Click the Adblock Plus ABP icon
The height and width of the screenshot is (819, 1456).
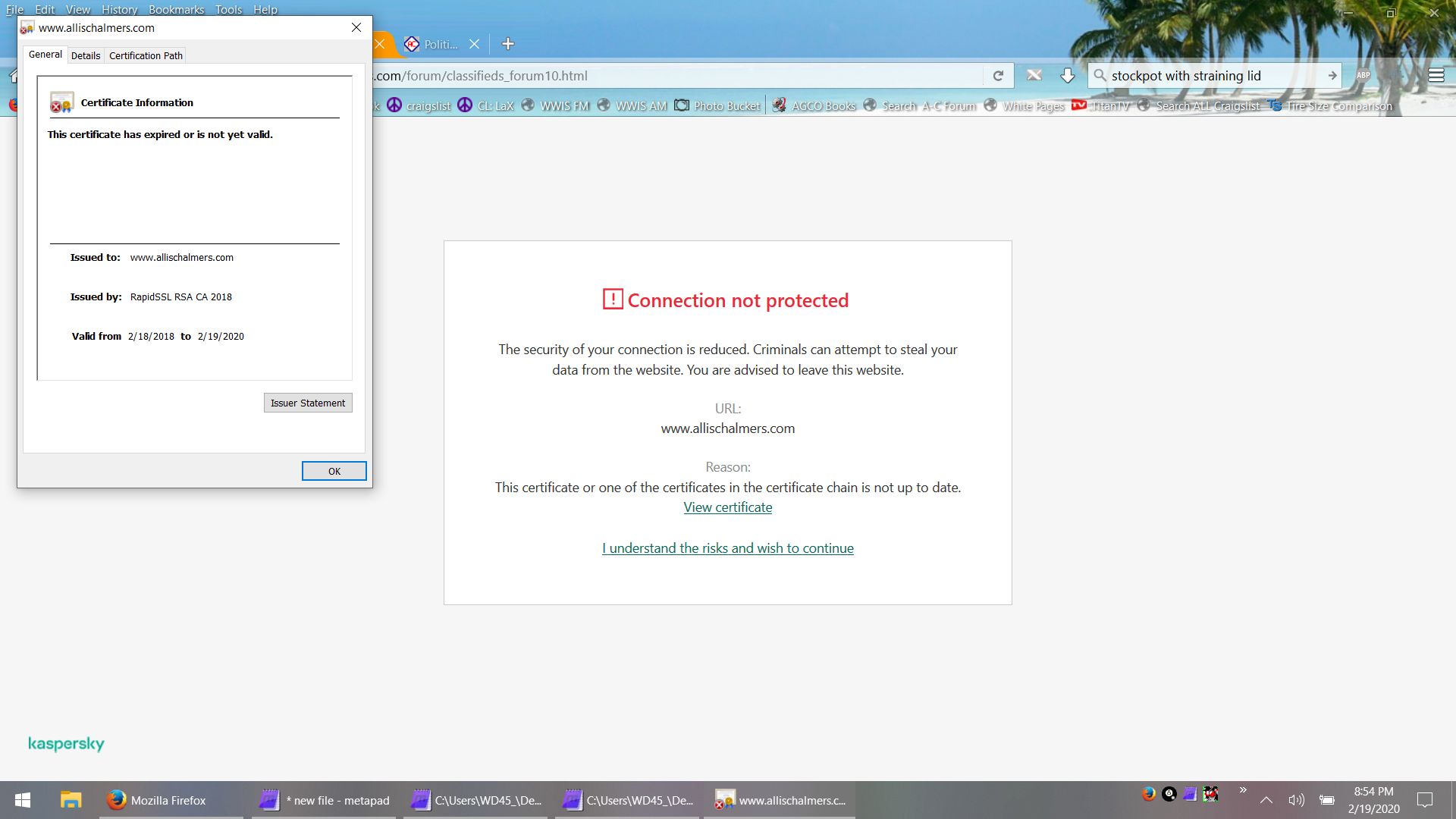(x=1363, y=76)
